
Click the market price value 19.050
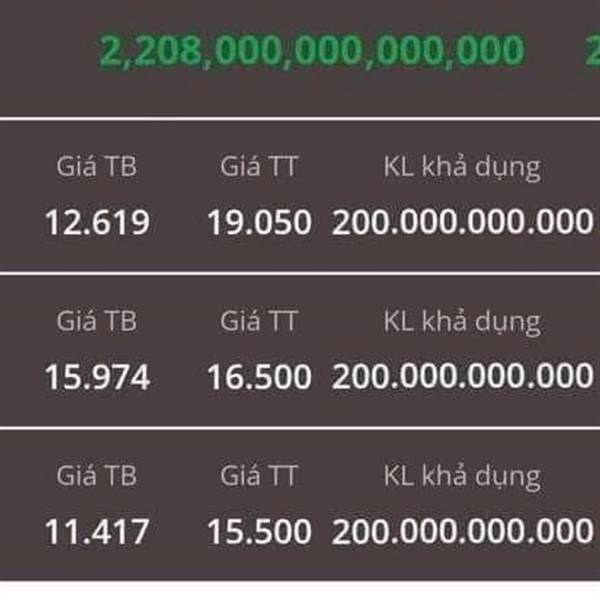click(x=259, y=222)
